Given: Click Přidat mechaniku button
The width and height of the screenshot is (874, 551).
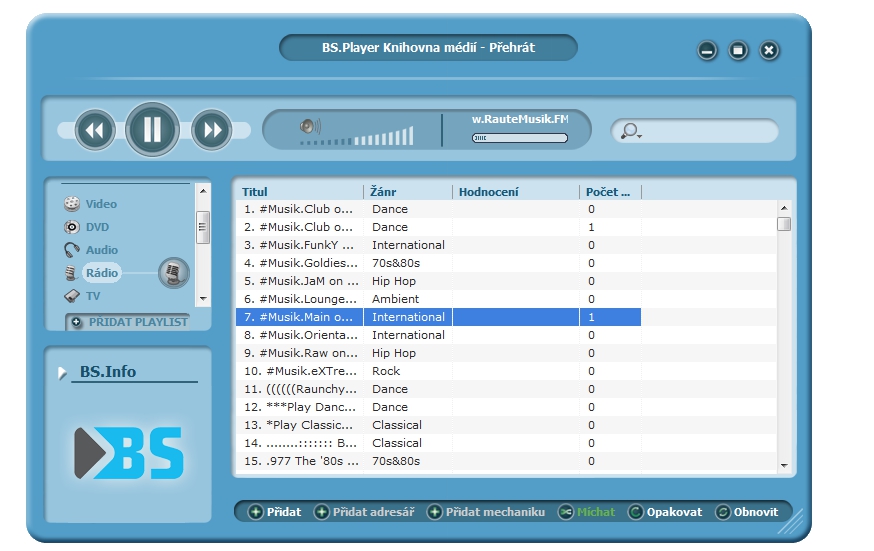Looking at the screenshot, I should pos(486,512).
